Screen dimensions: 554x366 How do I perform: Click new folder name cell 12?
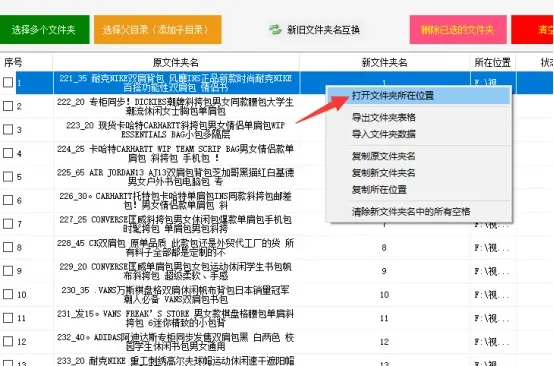tap(384, 342)
